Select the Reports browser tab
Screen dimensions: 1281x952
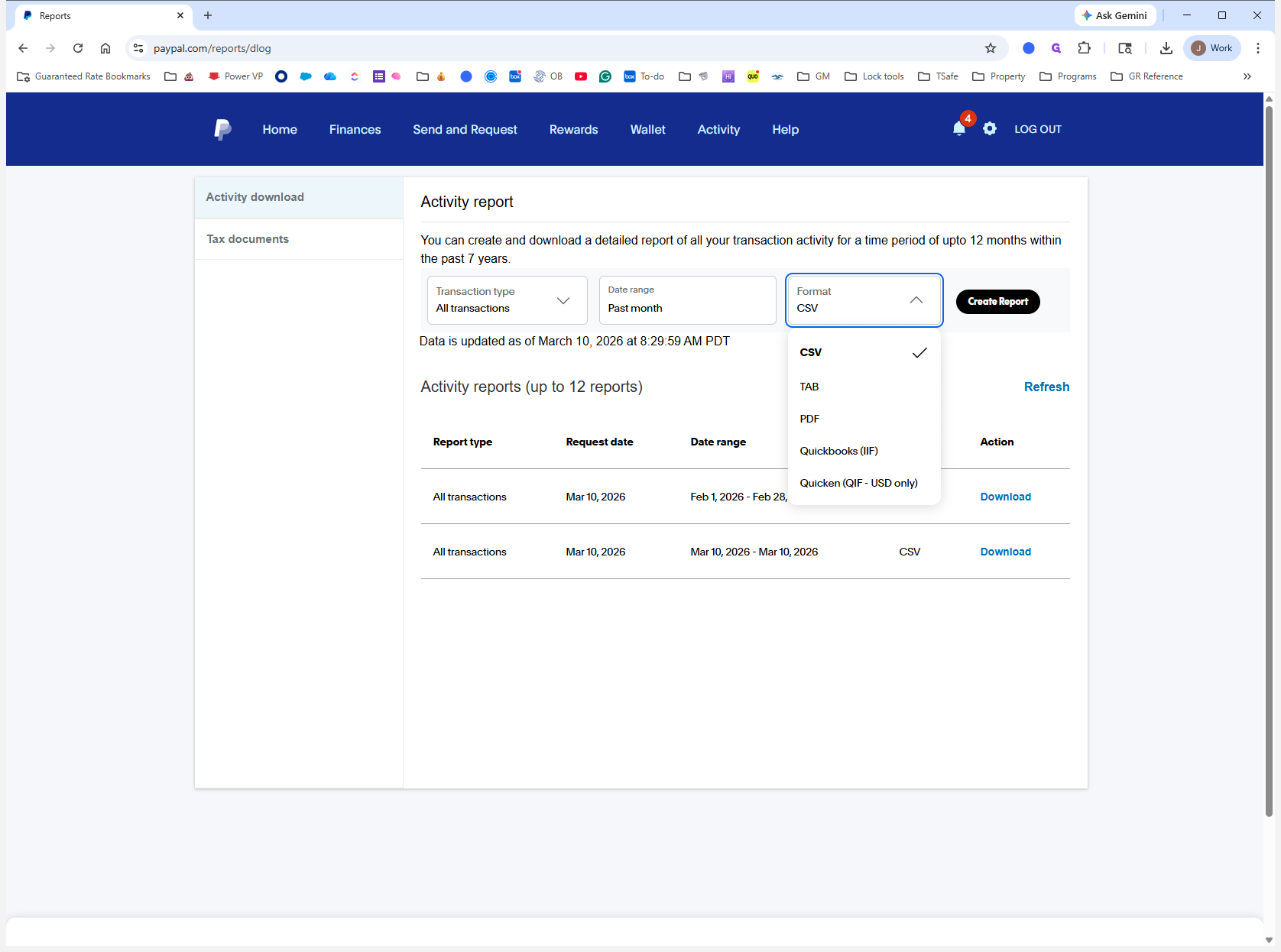click(102, 15)
